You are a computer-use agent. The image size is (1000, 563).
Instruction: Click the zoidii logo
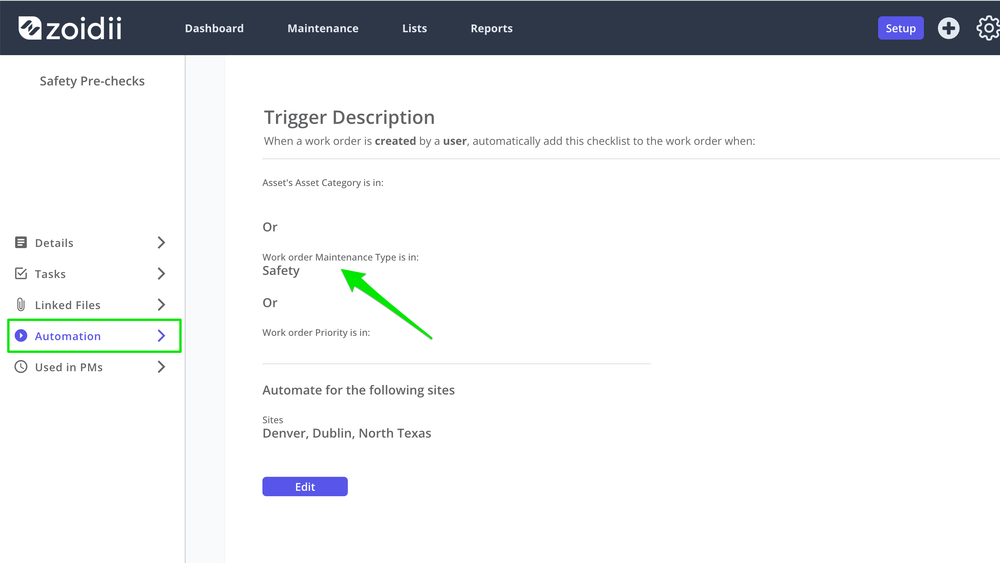pyautogui.click(x=70, y=28)
